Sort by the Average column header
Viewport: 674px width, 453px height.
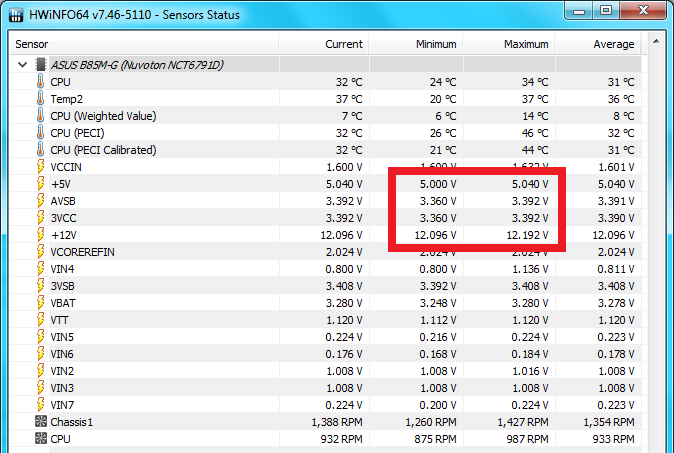click(x=598, y=44)
